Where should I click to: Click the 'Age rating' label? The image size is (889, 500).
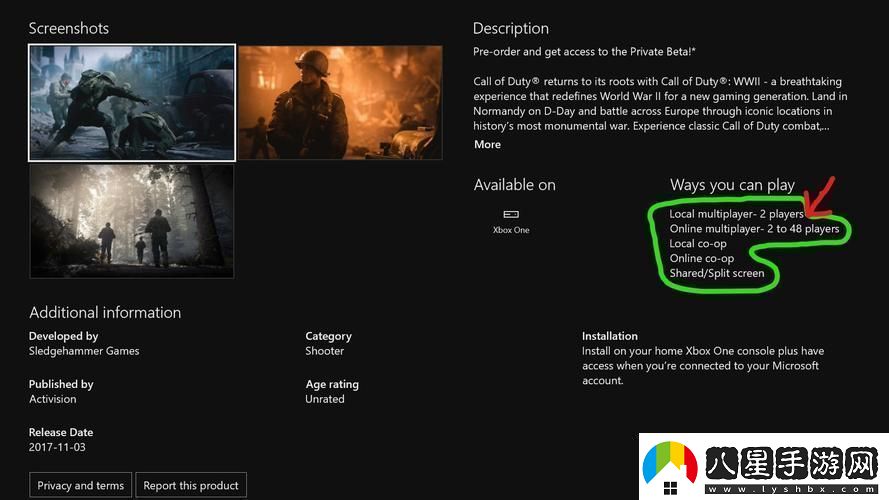332,384
